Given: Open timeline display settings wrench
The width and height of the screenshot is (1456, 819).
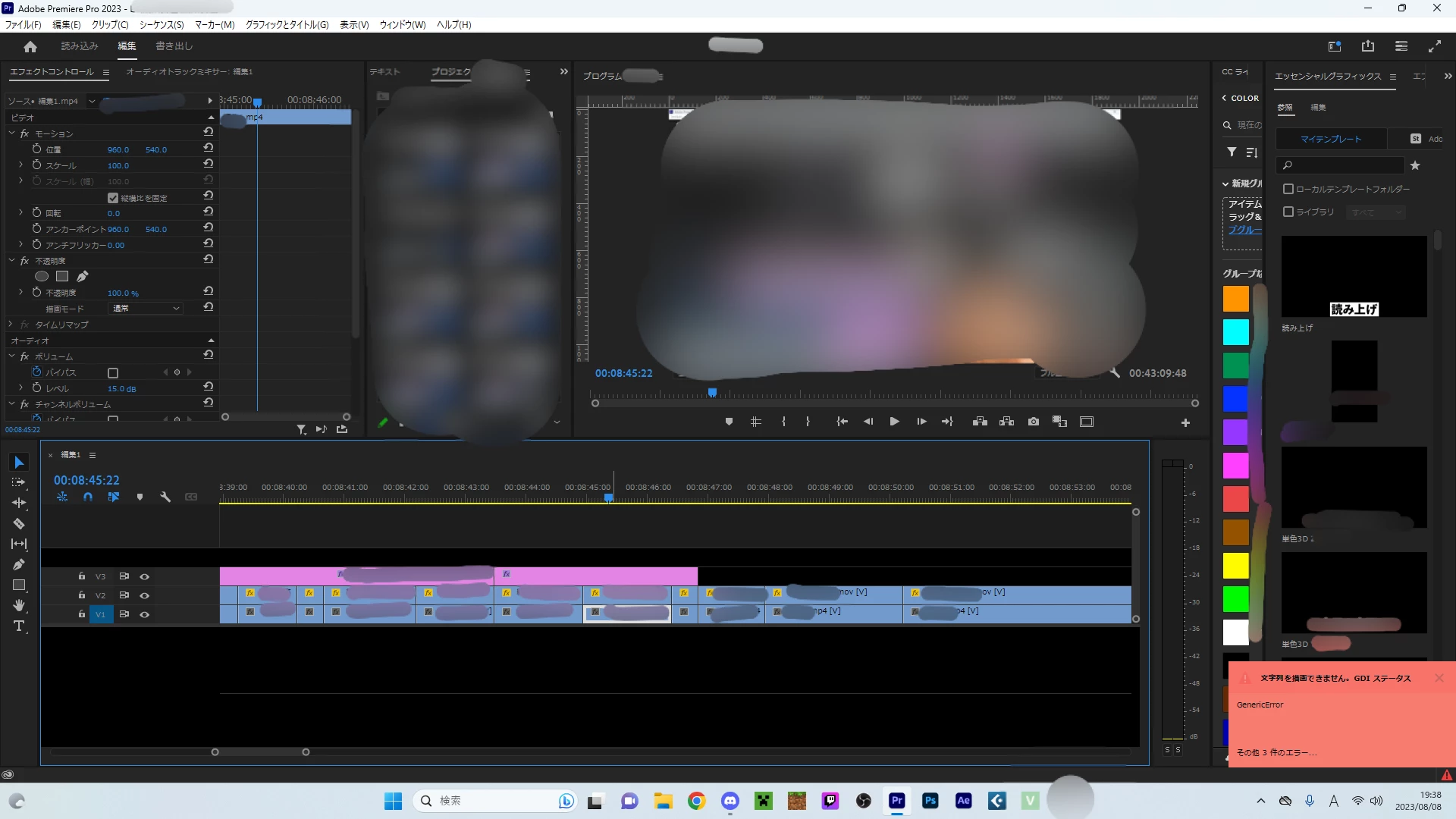Looking at the screenshot, I should [165, 497].
